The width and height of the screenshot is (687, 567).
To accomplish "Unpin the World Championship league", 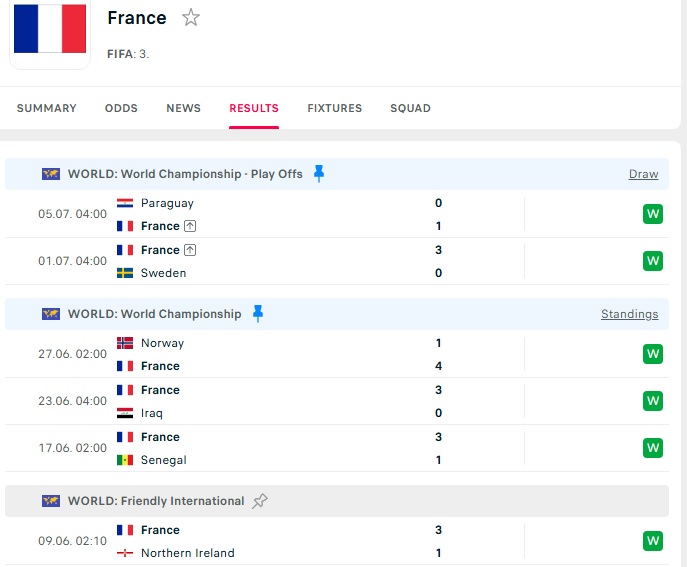I will pos(258,314).
